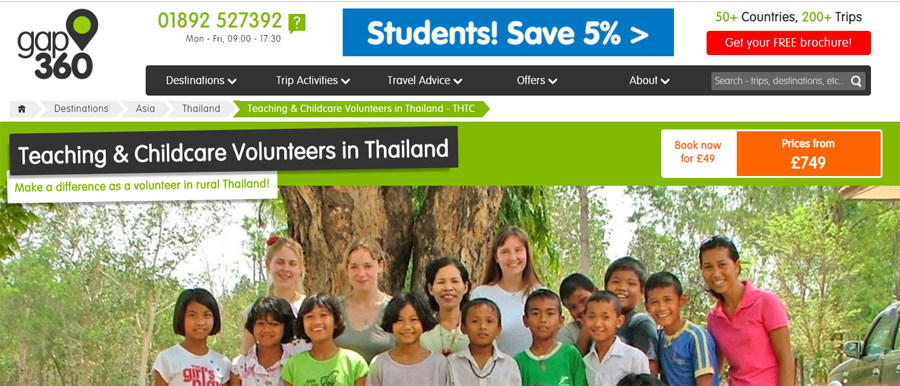Screen dimensions: 900x386
Task: Go to the home breadcrumb icon
Action: click(x=22, y=109)
